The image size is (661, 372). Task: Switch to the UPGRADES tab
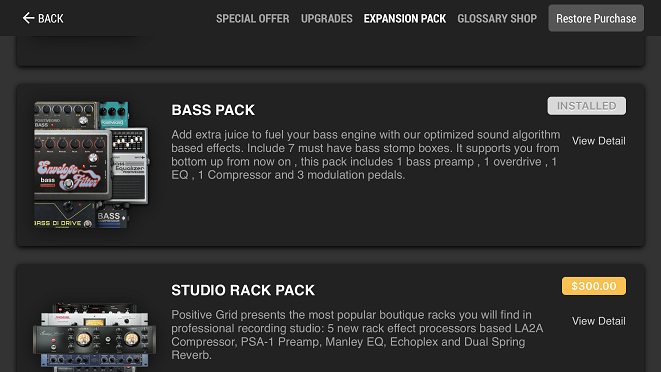[x=326, y=19]
